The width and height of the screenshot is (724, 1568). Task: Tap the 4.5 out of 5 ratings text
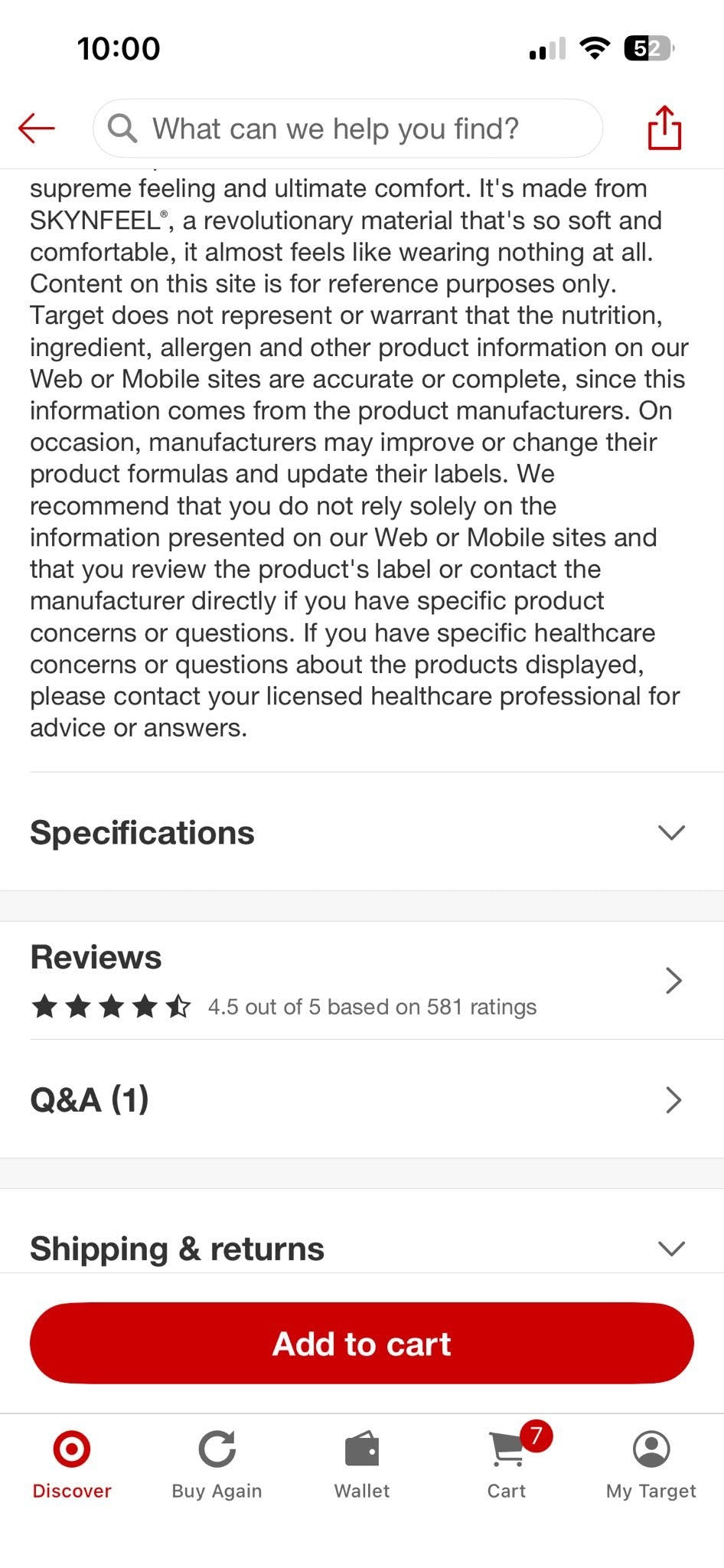[372, 1007]
